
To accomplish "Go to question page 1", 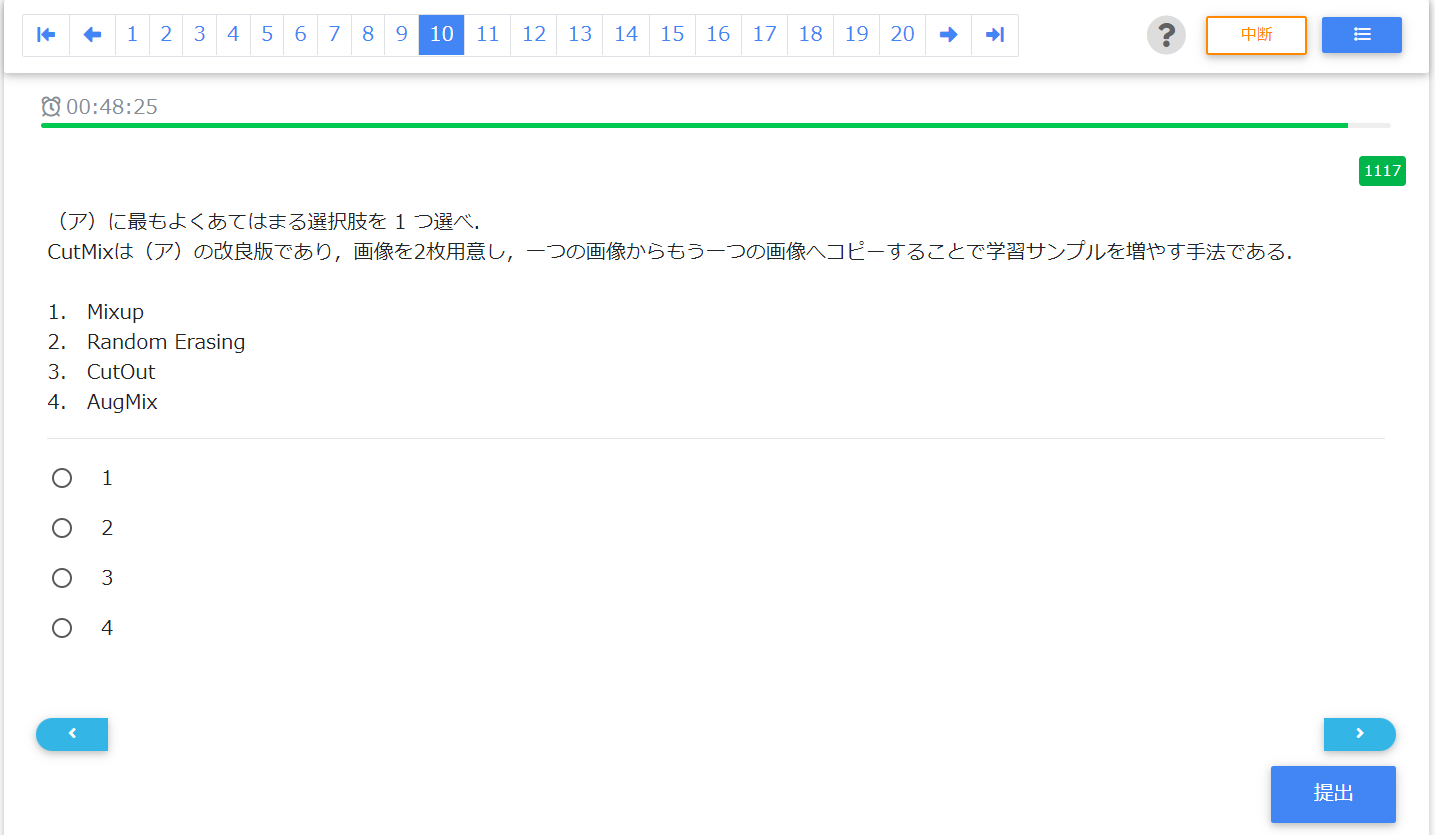I will click(133, 35).
